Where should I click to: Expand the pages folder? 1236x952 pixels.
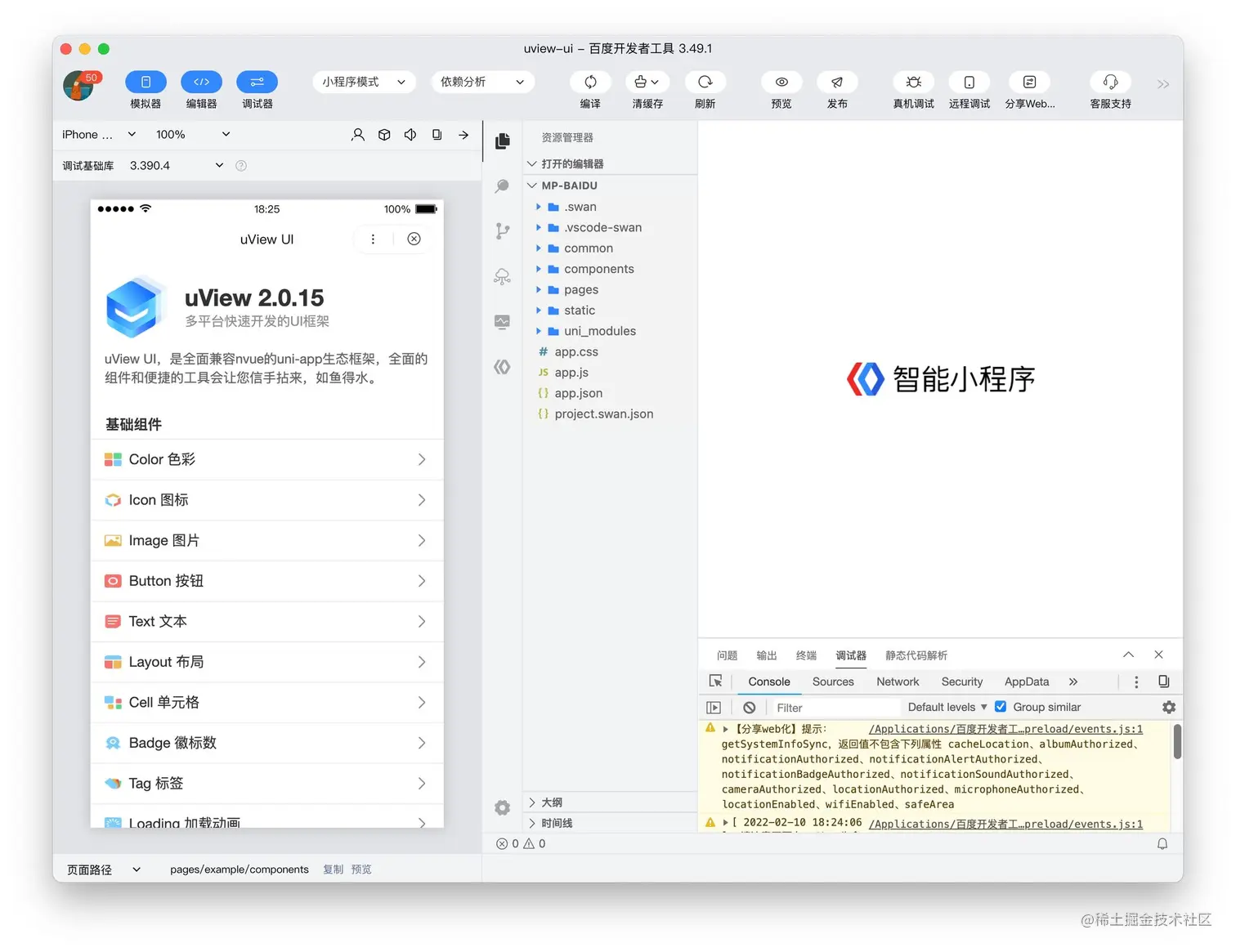pyautogui.click(x=610, y=289)
